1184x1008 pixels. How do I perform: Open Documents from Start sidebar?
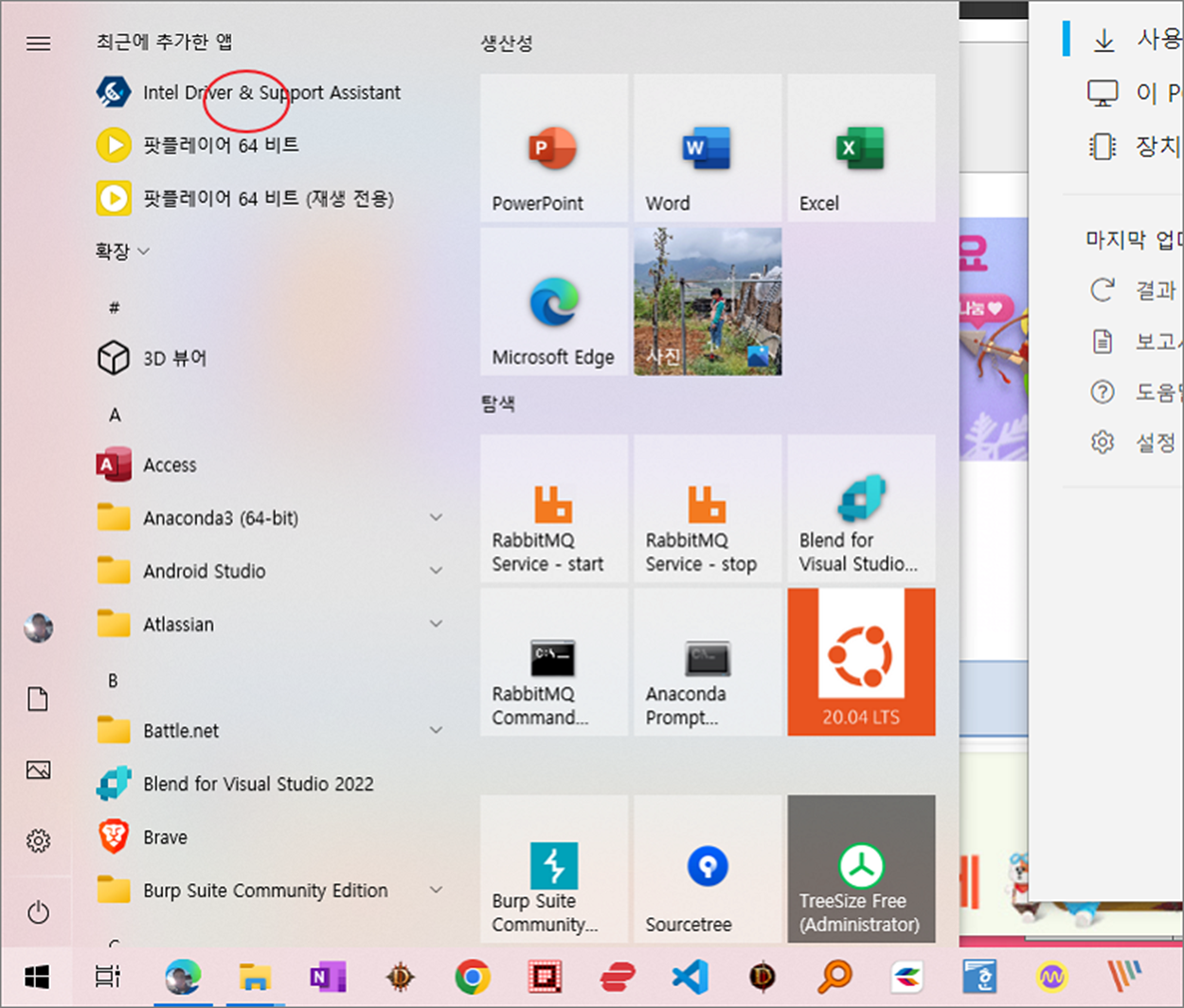tap(38, 699)
